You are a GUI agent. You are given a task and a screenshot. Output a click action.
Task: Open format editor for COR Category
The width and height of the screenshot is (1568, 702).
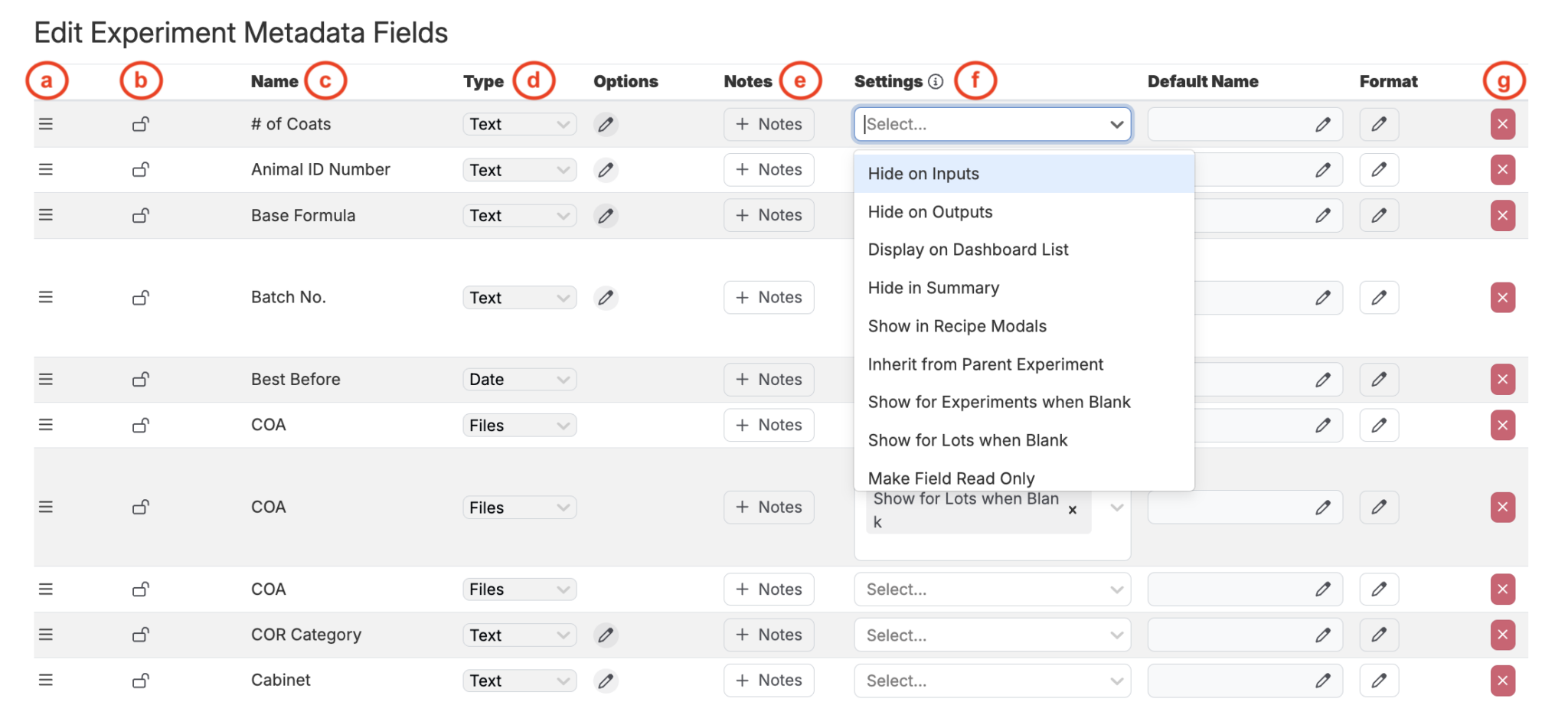tap(1379, 635)
